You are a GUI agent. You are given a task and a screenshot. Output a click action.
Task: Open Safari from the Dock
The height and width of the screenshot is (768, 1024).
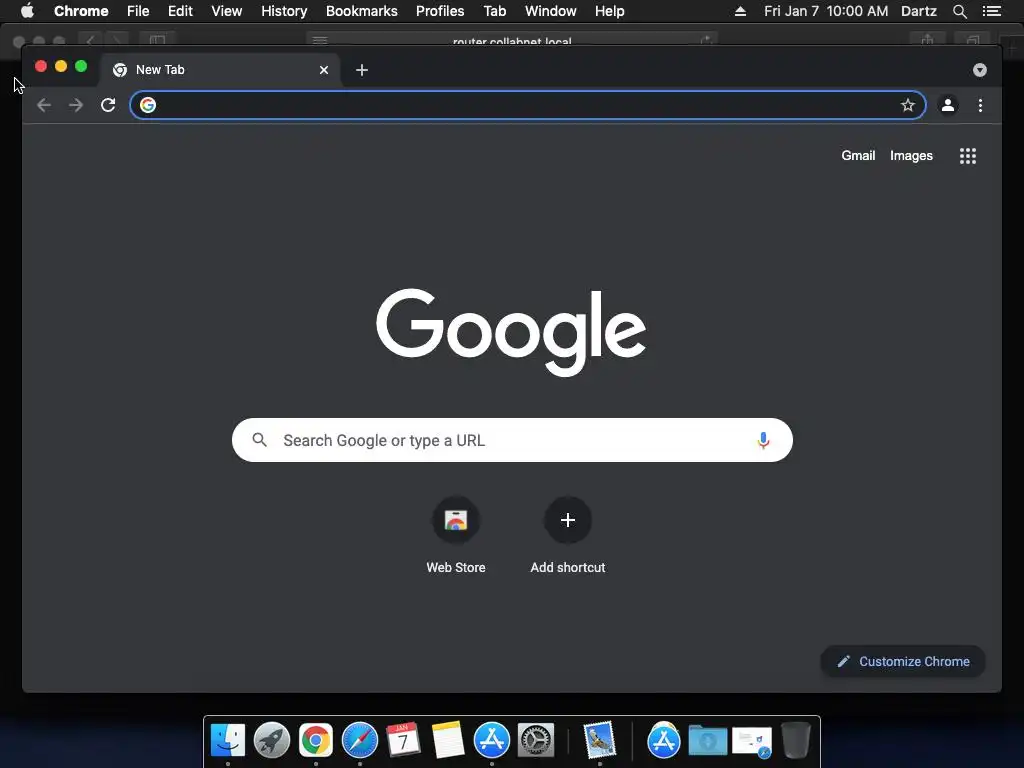tap(360, 740)
